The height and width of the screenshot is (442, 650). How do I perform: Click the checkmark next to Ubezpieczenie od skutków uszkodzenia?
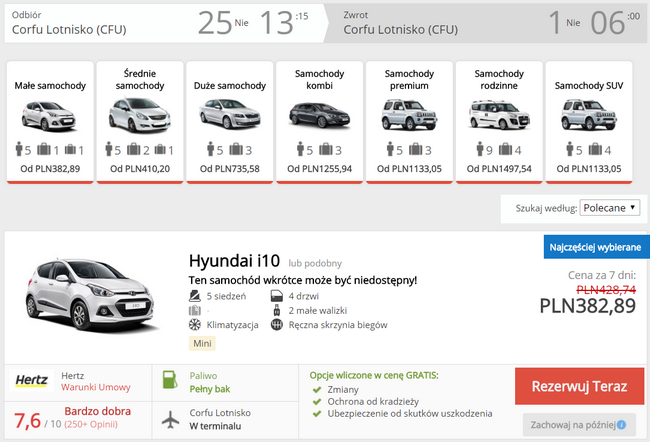tap(317, 414)
